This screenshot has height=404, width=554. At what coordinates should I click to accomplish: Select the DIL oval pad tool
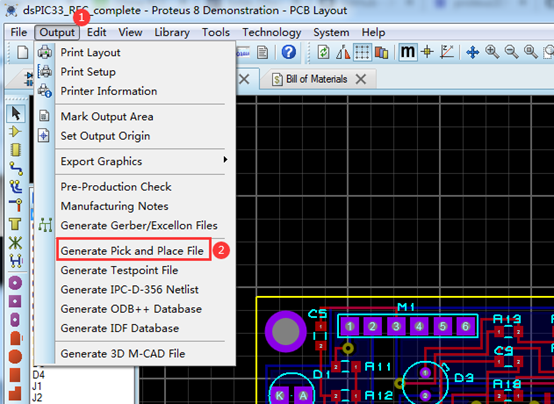(x=15, y=320)
